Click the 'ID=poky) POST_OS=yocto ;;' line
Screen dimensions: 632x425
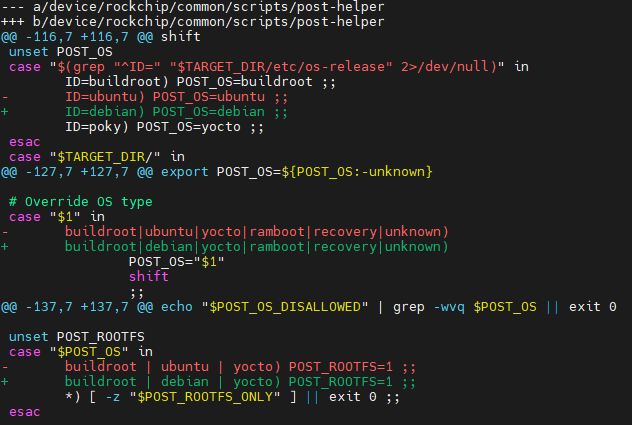(164, 127)
